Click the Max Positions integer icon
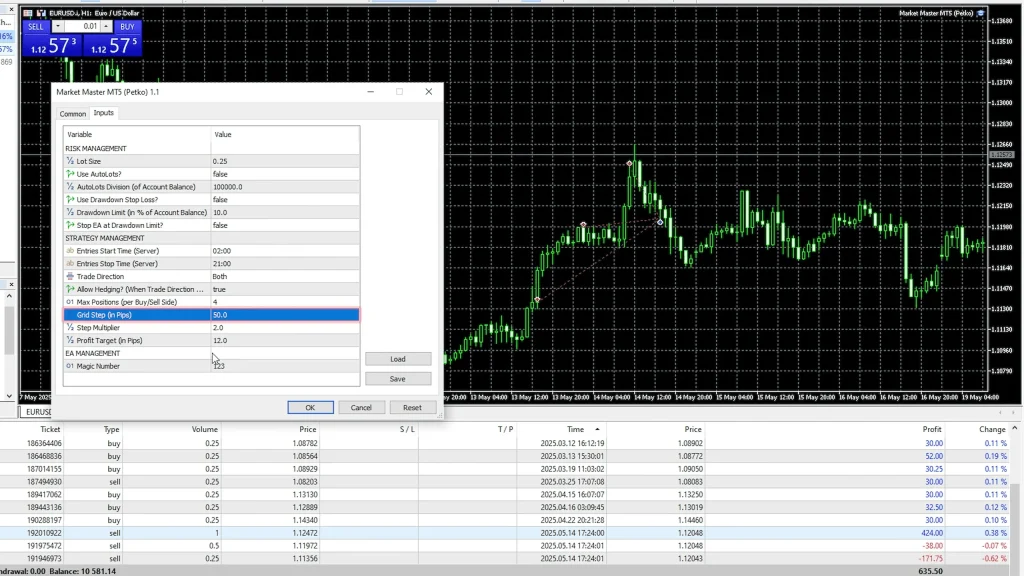This screenshot has height=576, width=1024. coord(70,302)
